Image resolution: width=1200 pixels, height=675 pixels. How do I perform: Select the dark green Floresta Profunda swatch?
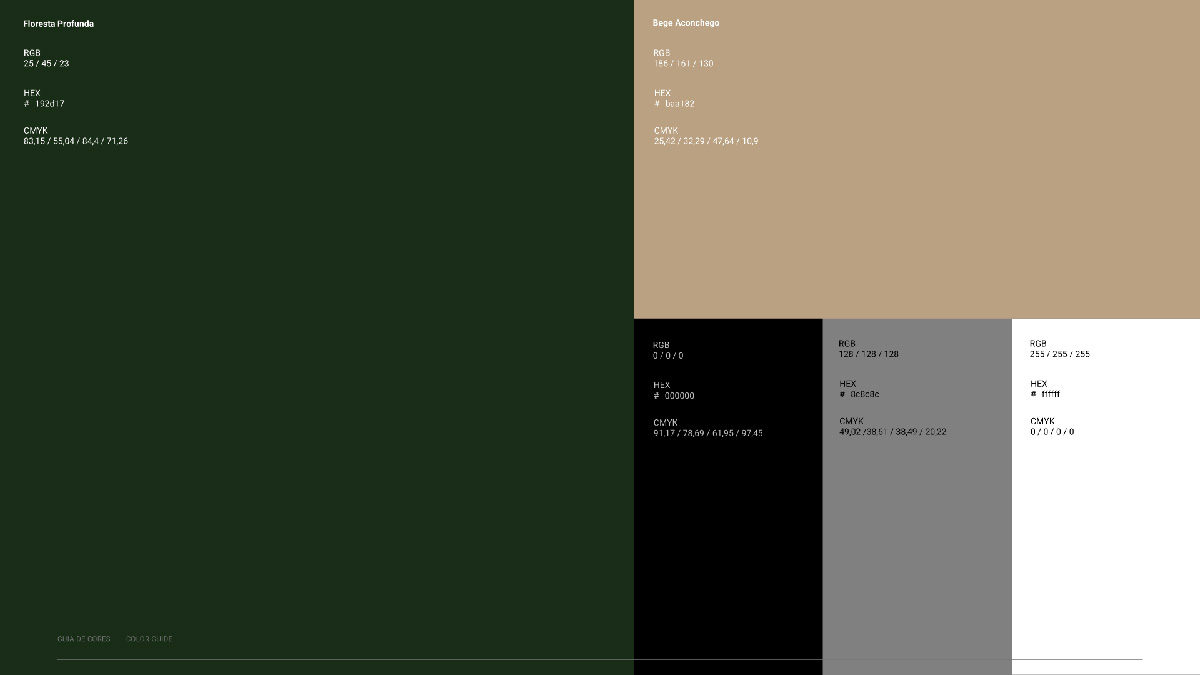pyautogui.click(x=317, y=337)
